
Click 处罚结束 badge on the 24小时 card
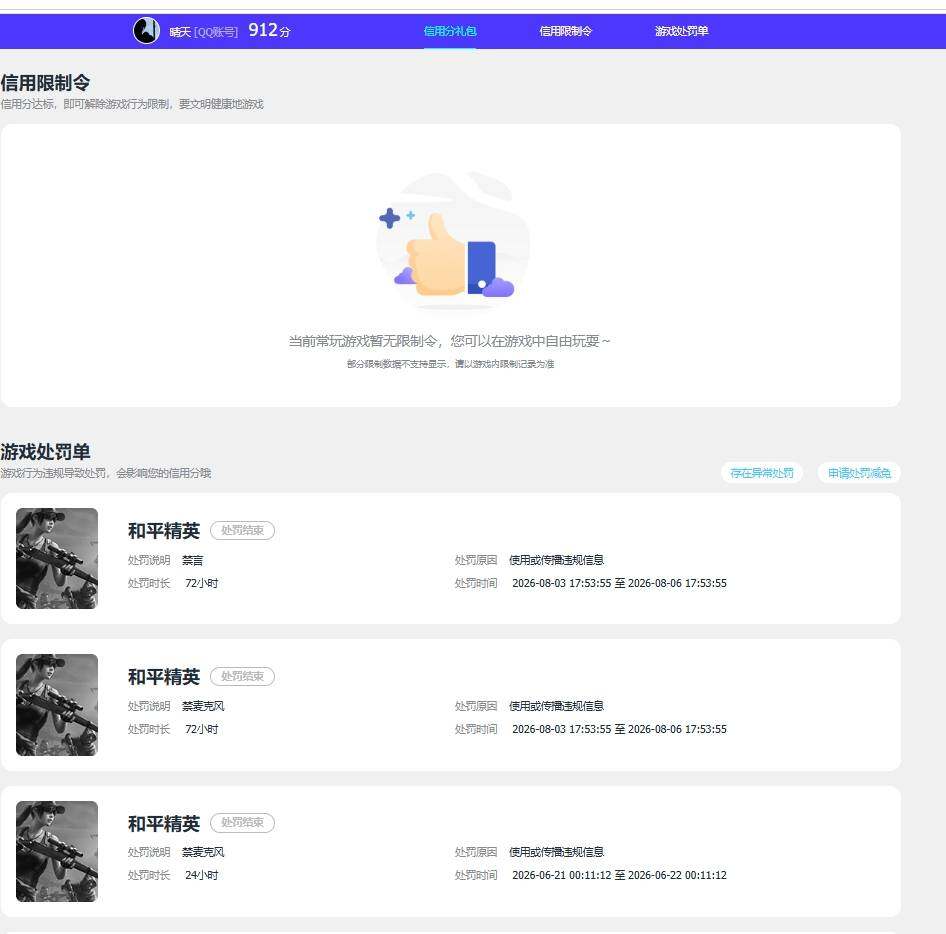[242, 822]
